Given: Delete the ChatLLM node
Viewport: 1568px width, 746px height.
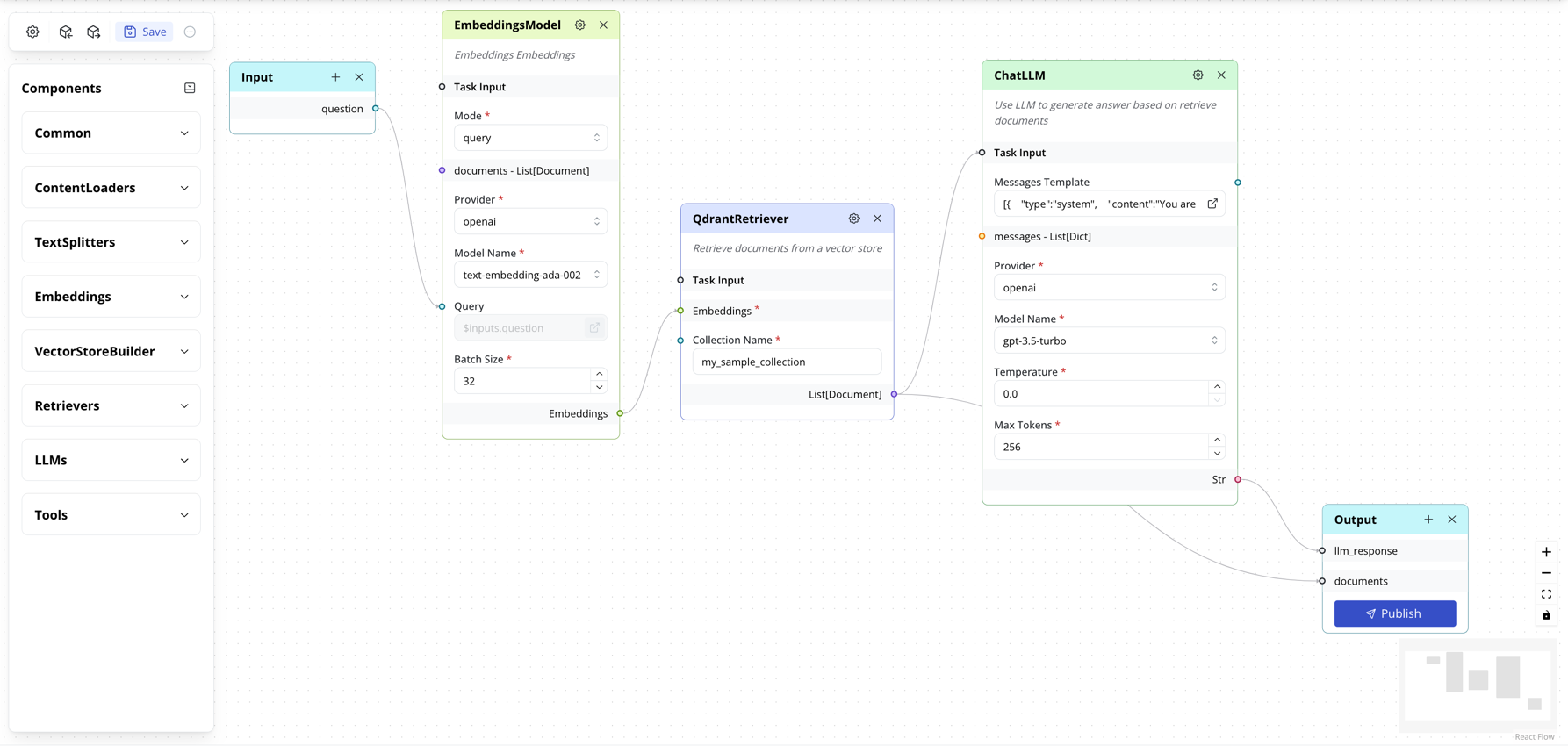Looking at the screenshot, I should 1221,75.
